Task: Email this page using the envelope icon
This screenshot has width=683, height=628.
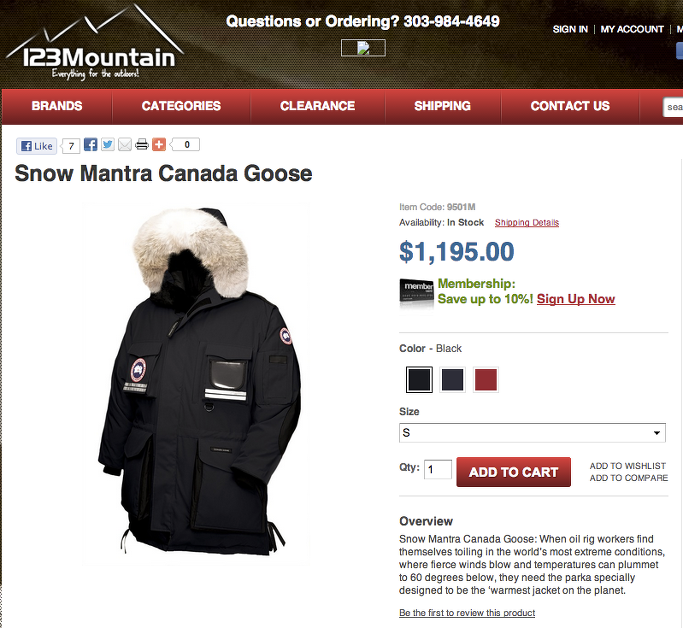Action: [x=125, y=145]
